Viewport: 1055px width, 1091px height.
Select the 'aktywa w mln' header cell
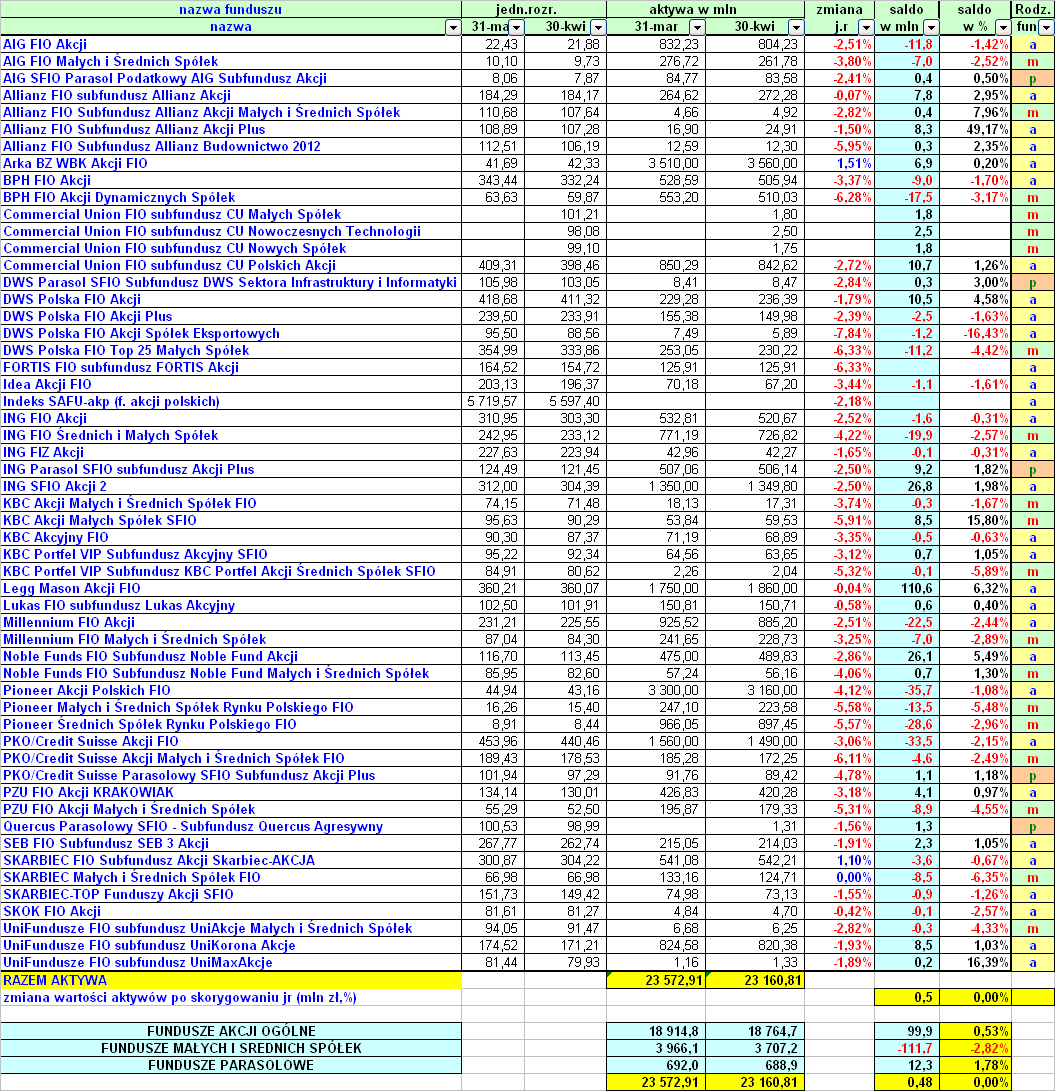(706, 9)
